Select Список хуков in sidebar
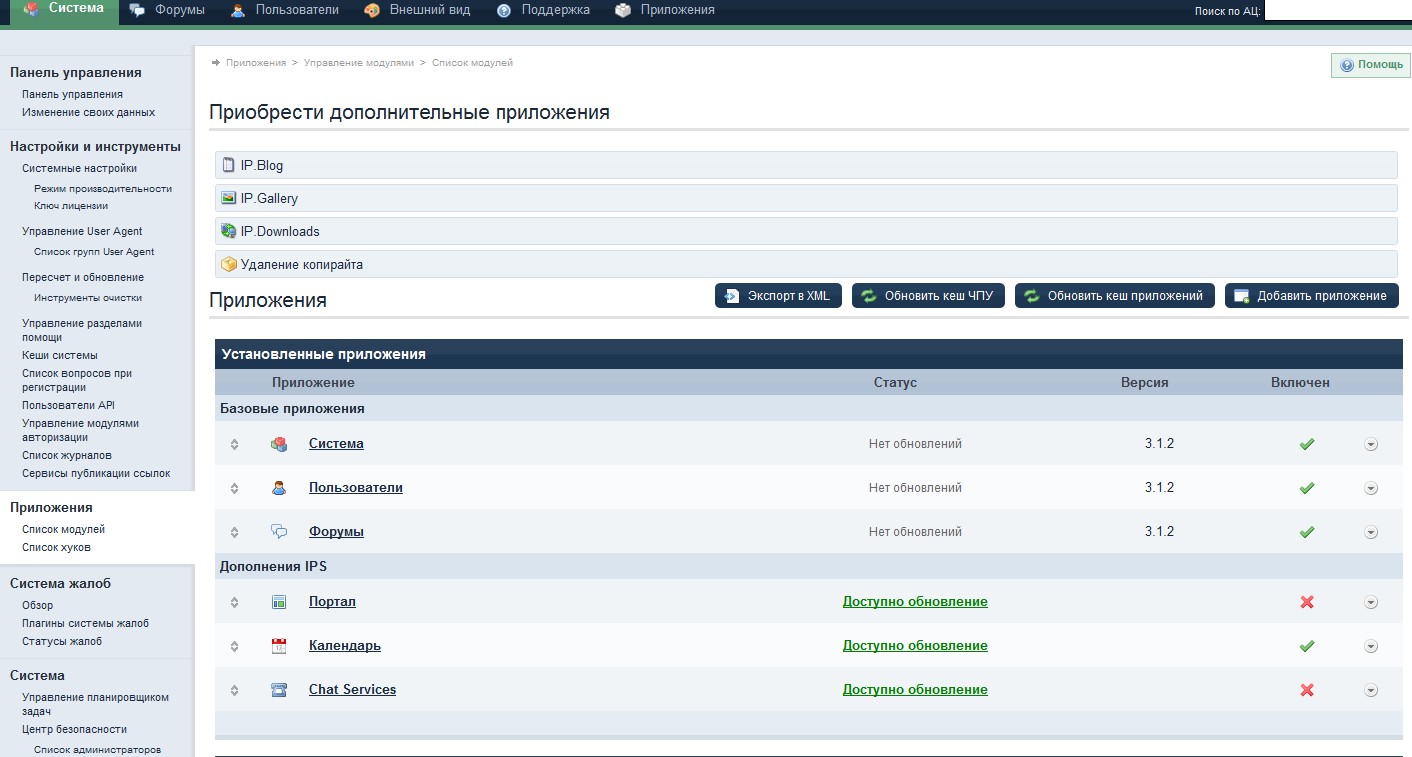 tap(56, 547)
